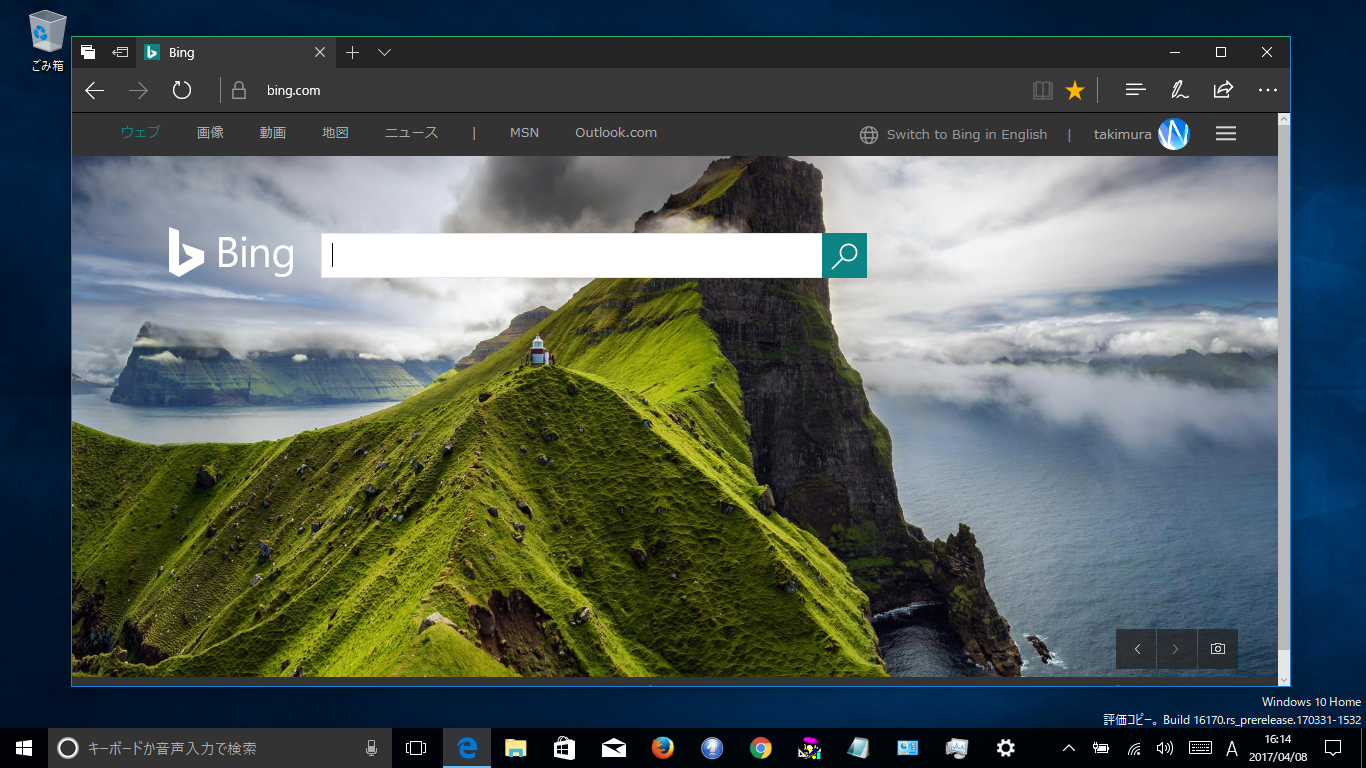Click the forward arrow in Edge
1366x768 pixels.
(138, 91)
